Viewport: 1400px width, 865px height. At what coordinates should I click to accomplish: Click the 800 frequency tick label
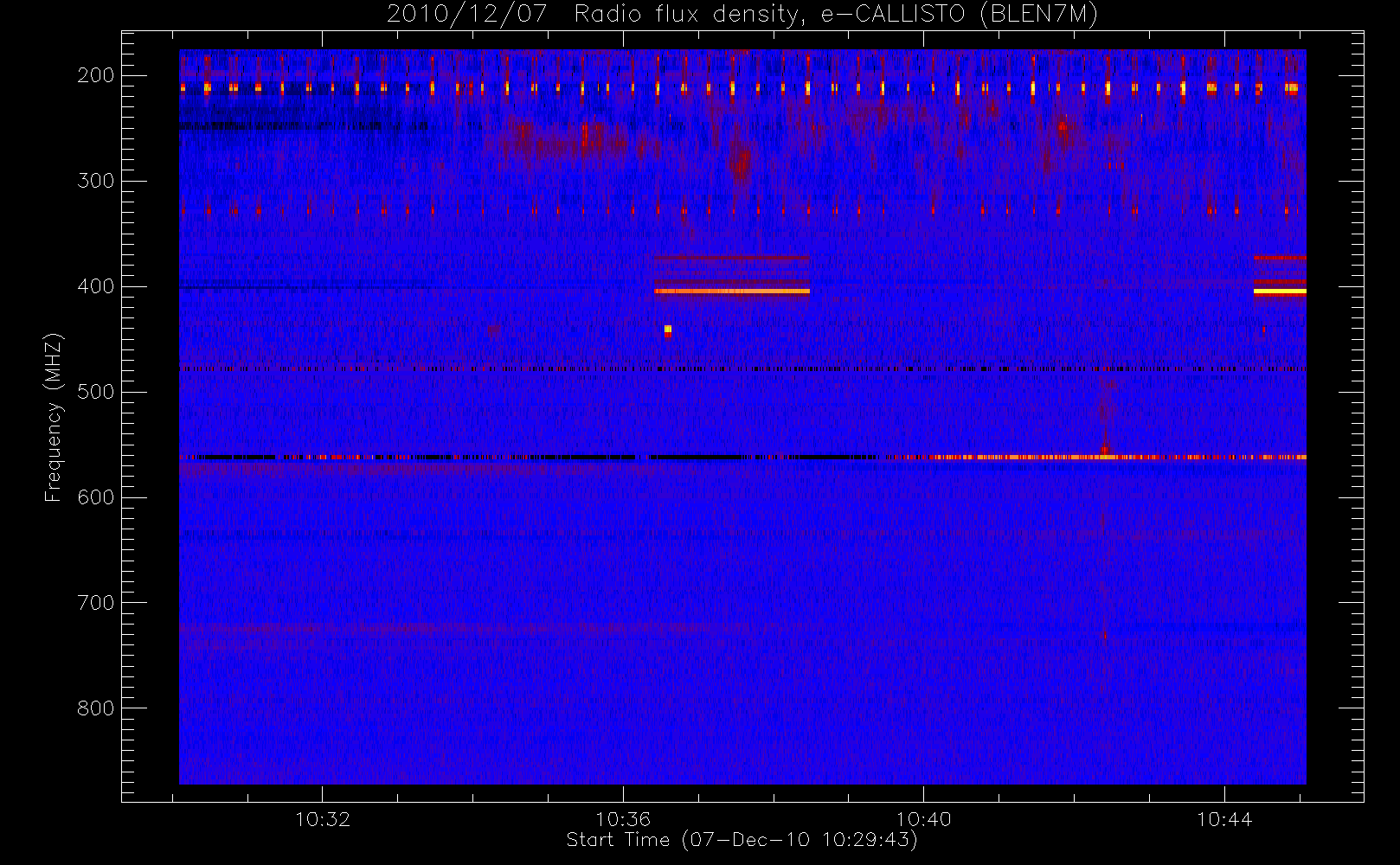click(x=96, y=708)
